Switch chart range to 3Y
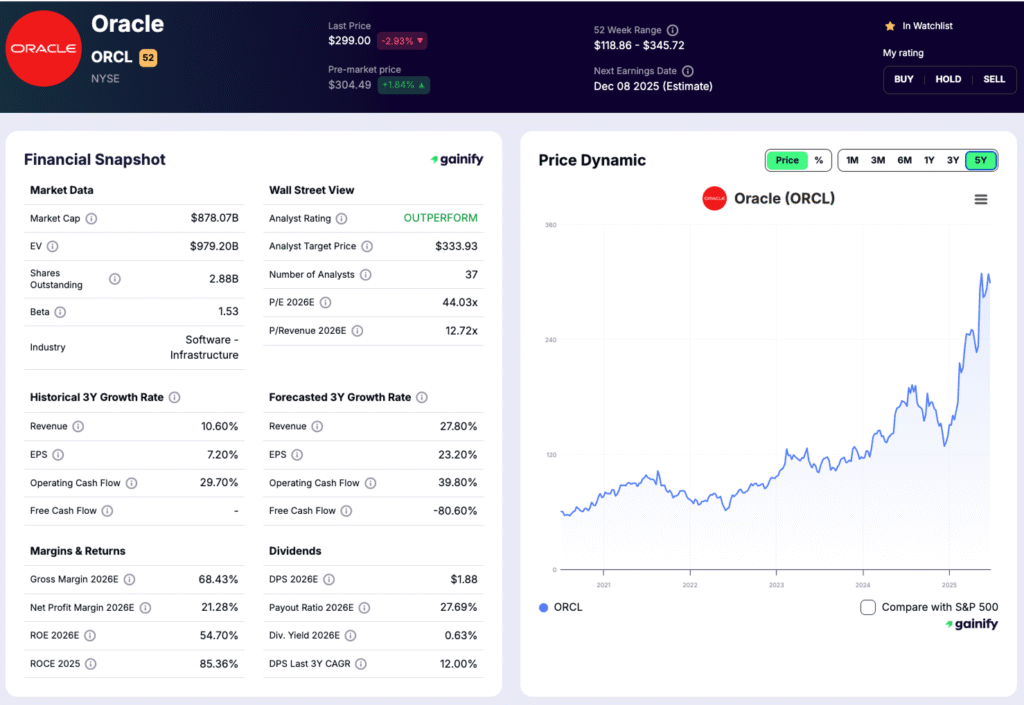 click(x=953, y=160)
